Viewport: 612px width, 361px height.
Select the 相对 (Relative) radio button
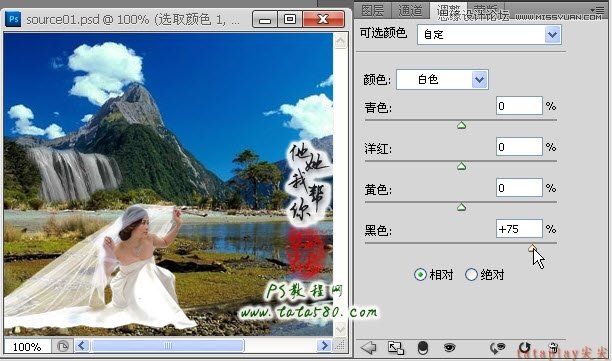[x=420, y=275]
